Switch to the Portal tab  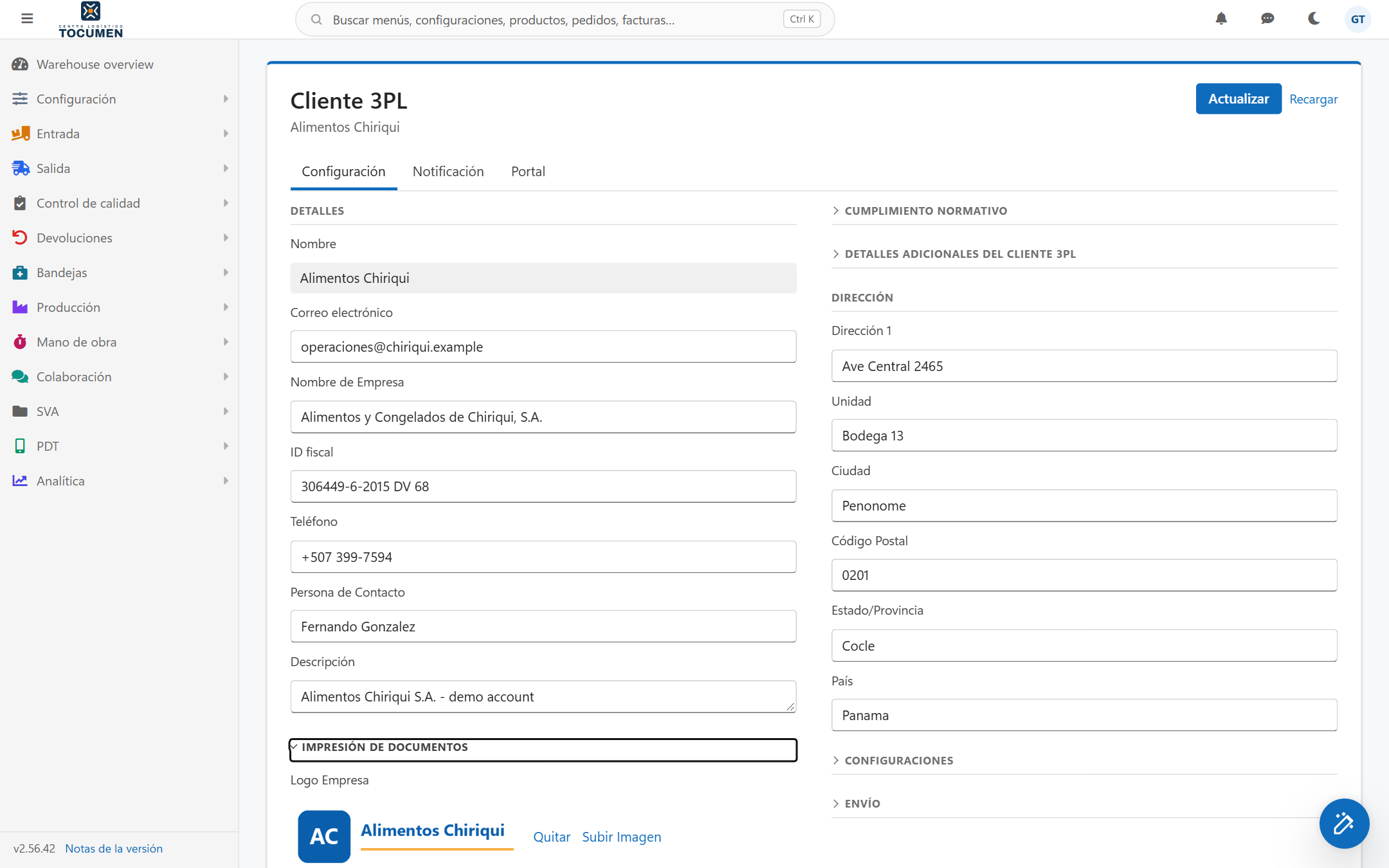(x=528, y=172)
